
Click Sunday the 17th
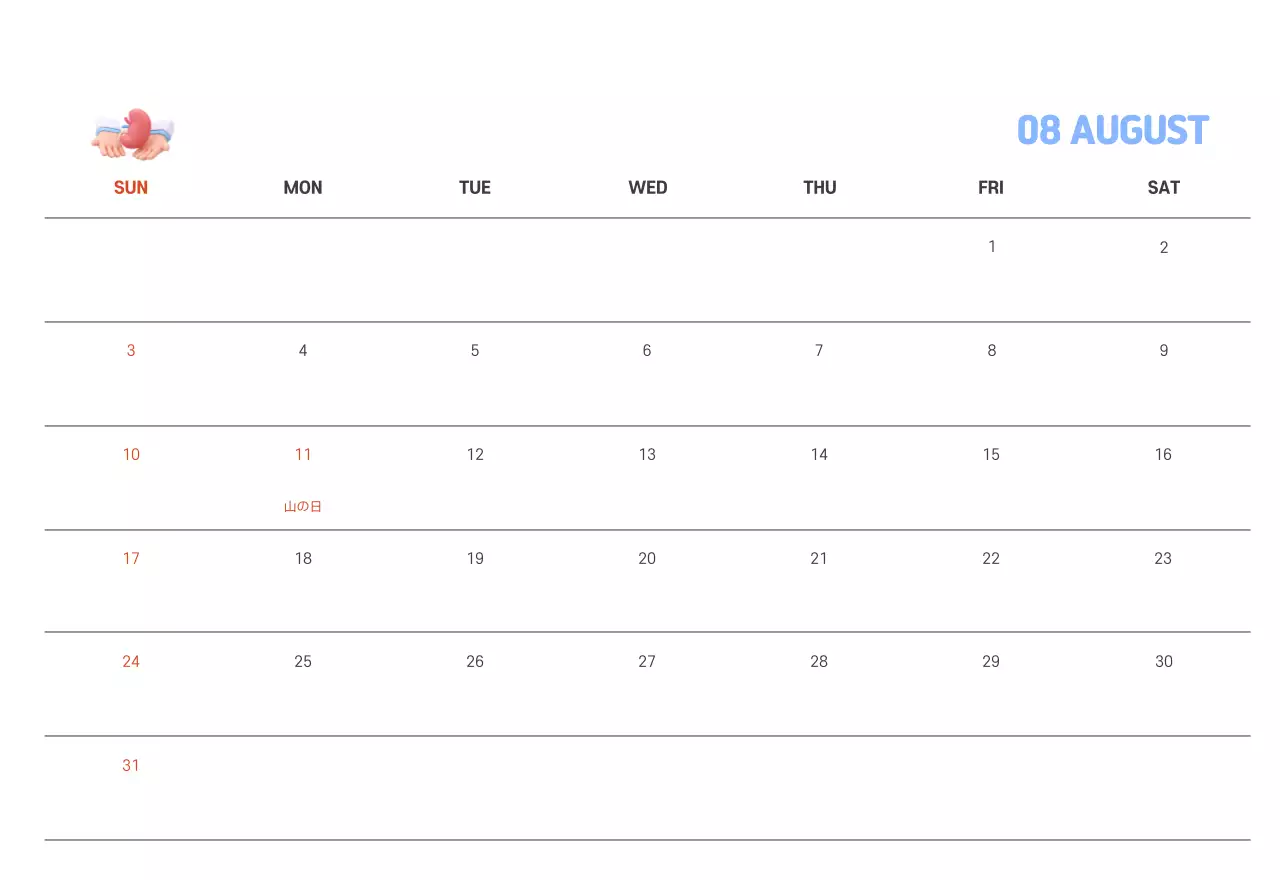[x=131, y=559]
